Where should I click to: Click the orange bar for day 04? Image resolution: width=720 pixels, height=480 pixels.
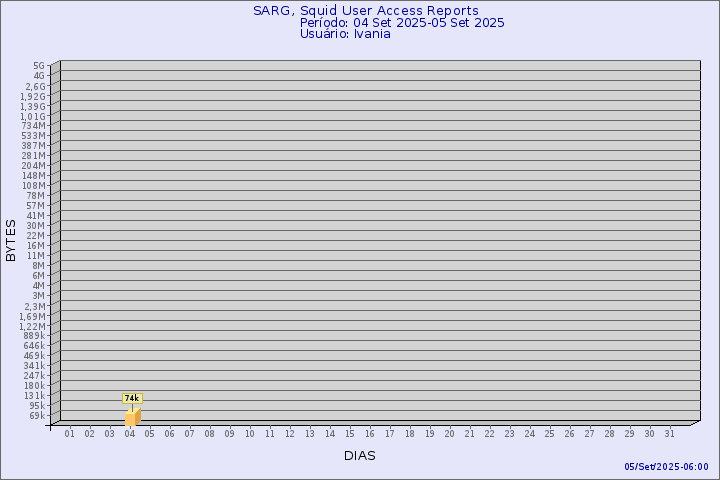point(132,417)
